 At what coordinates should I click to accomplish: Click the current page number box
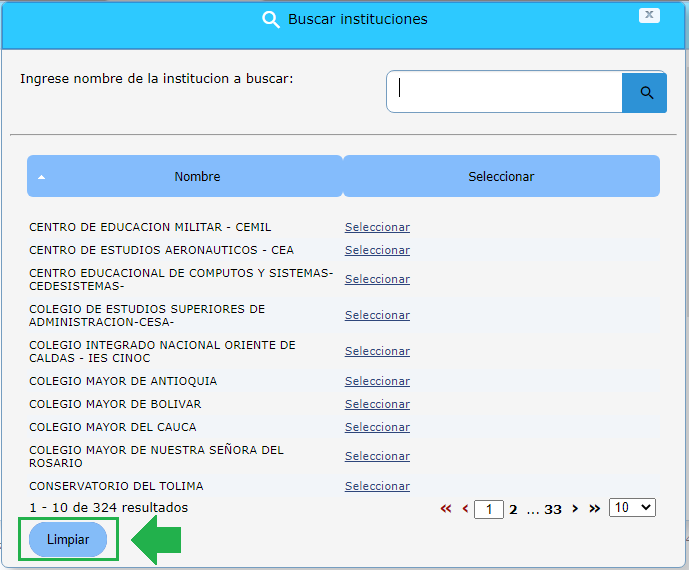coord(488,509)
